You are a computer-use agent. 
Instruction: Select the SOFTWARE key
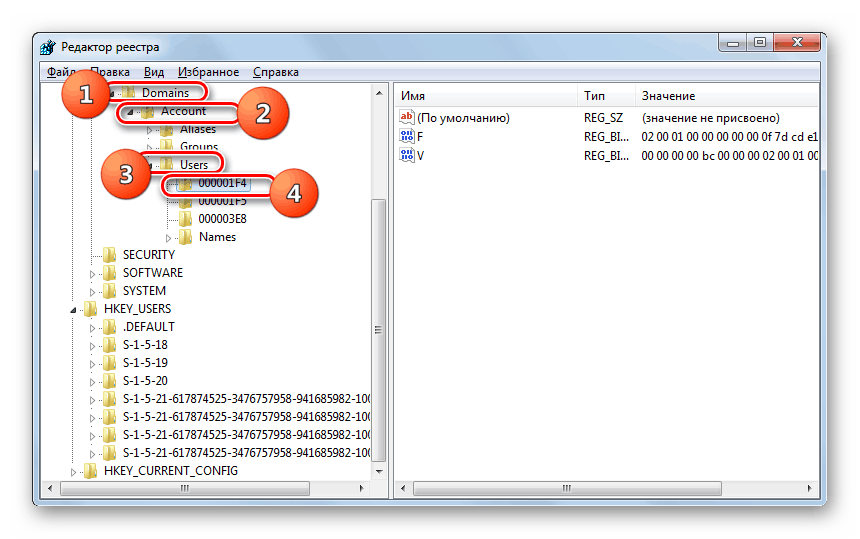click(152, 273)
